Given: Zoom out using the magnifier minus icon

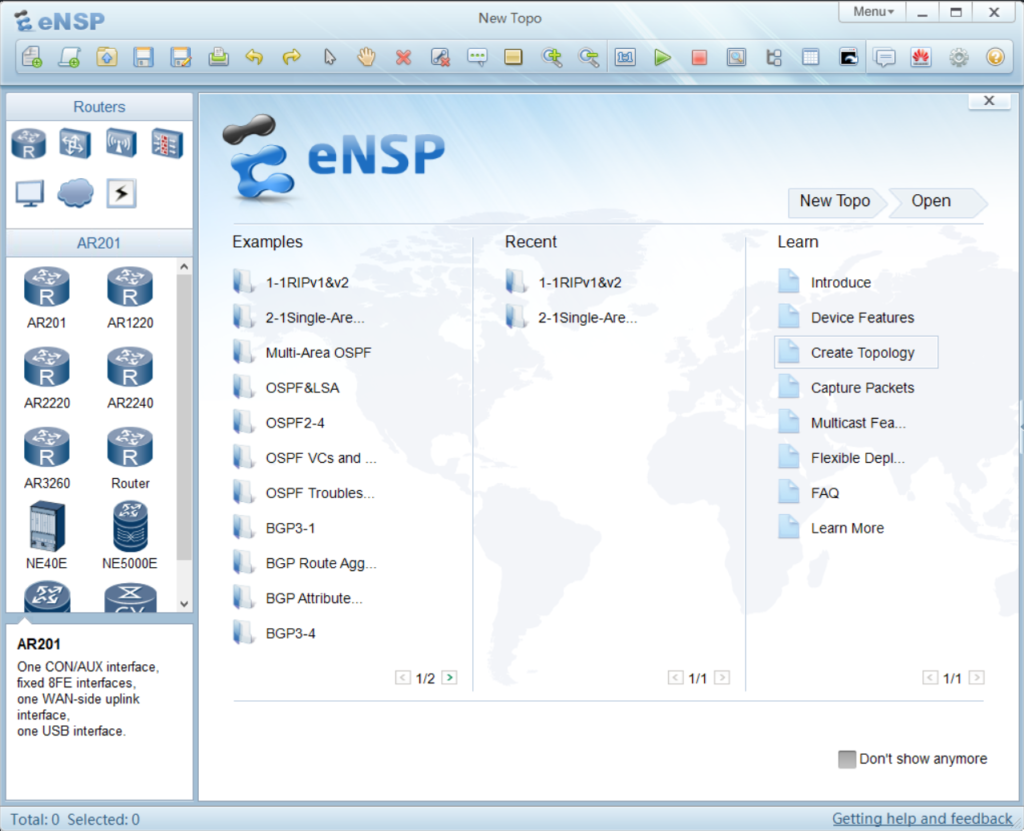Looking at the screenshot, I should (x=588, y=57).
